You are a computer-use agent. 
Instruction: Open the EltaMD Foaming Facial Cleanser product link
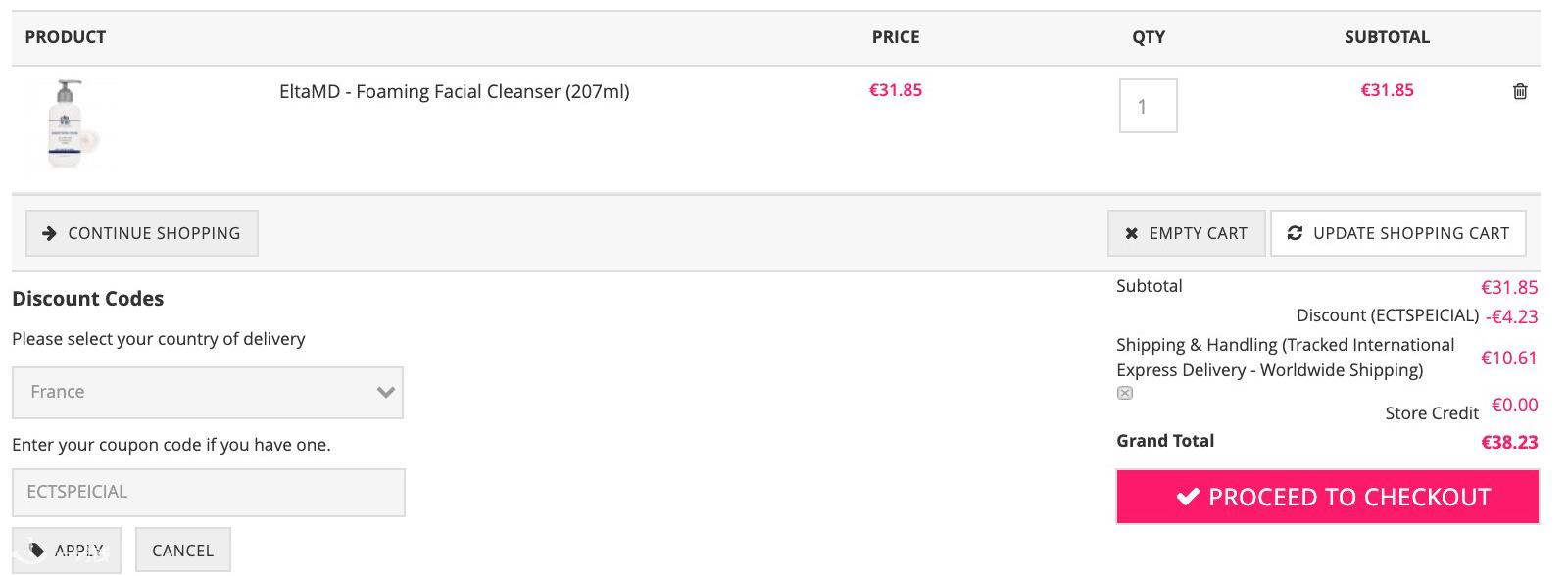click(x=454, y=91)
